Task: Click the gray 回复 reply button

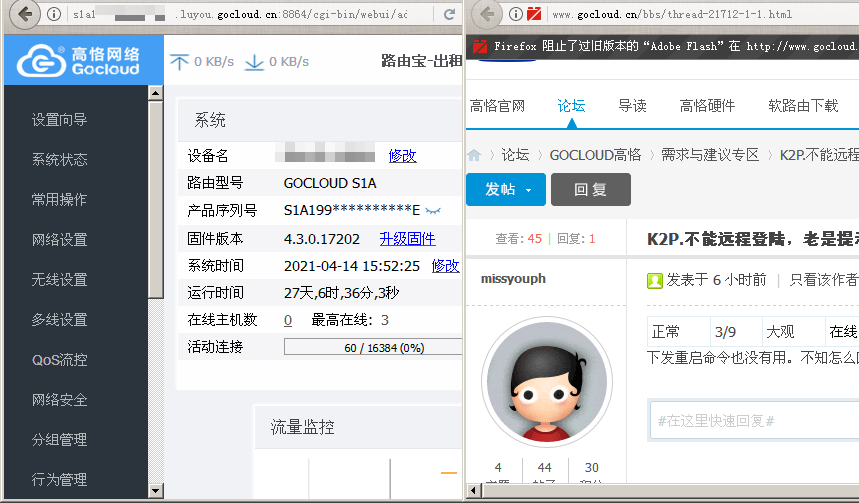Action: [x=591, y=190]
